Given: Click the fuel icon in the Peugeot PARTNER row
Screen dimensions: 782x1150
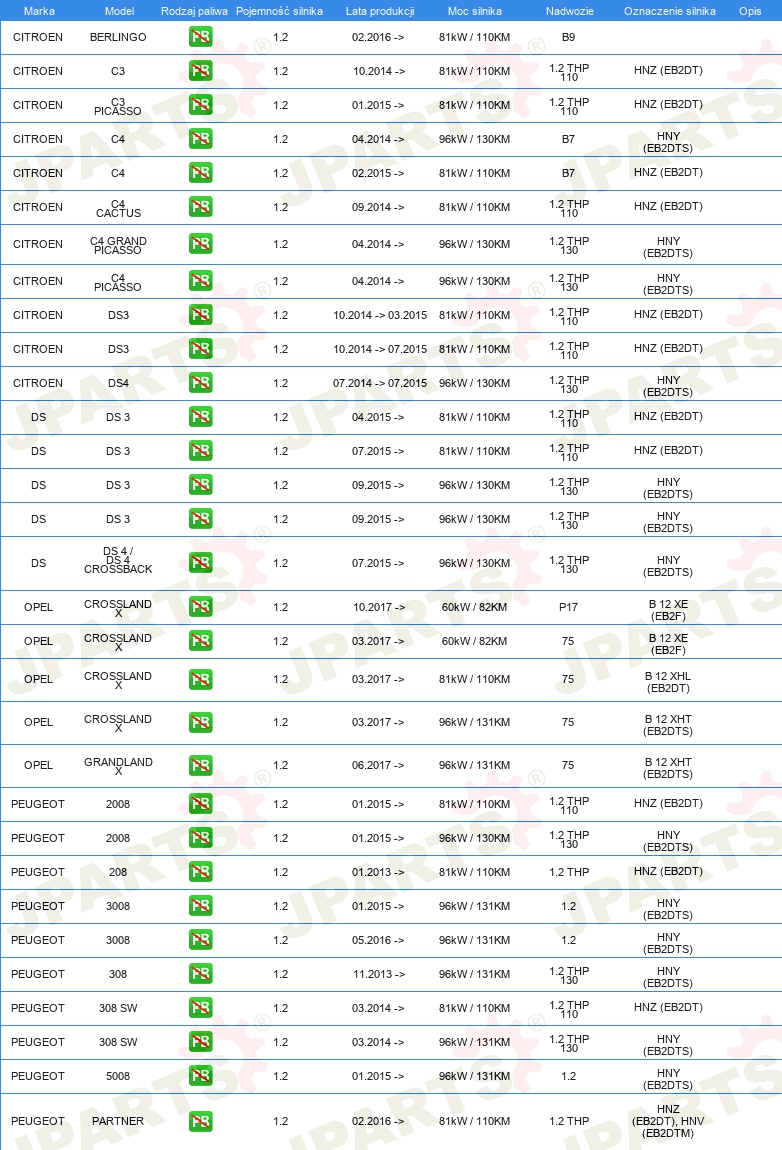Looking at the screenshot, I should (x=200, y=1121).
